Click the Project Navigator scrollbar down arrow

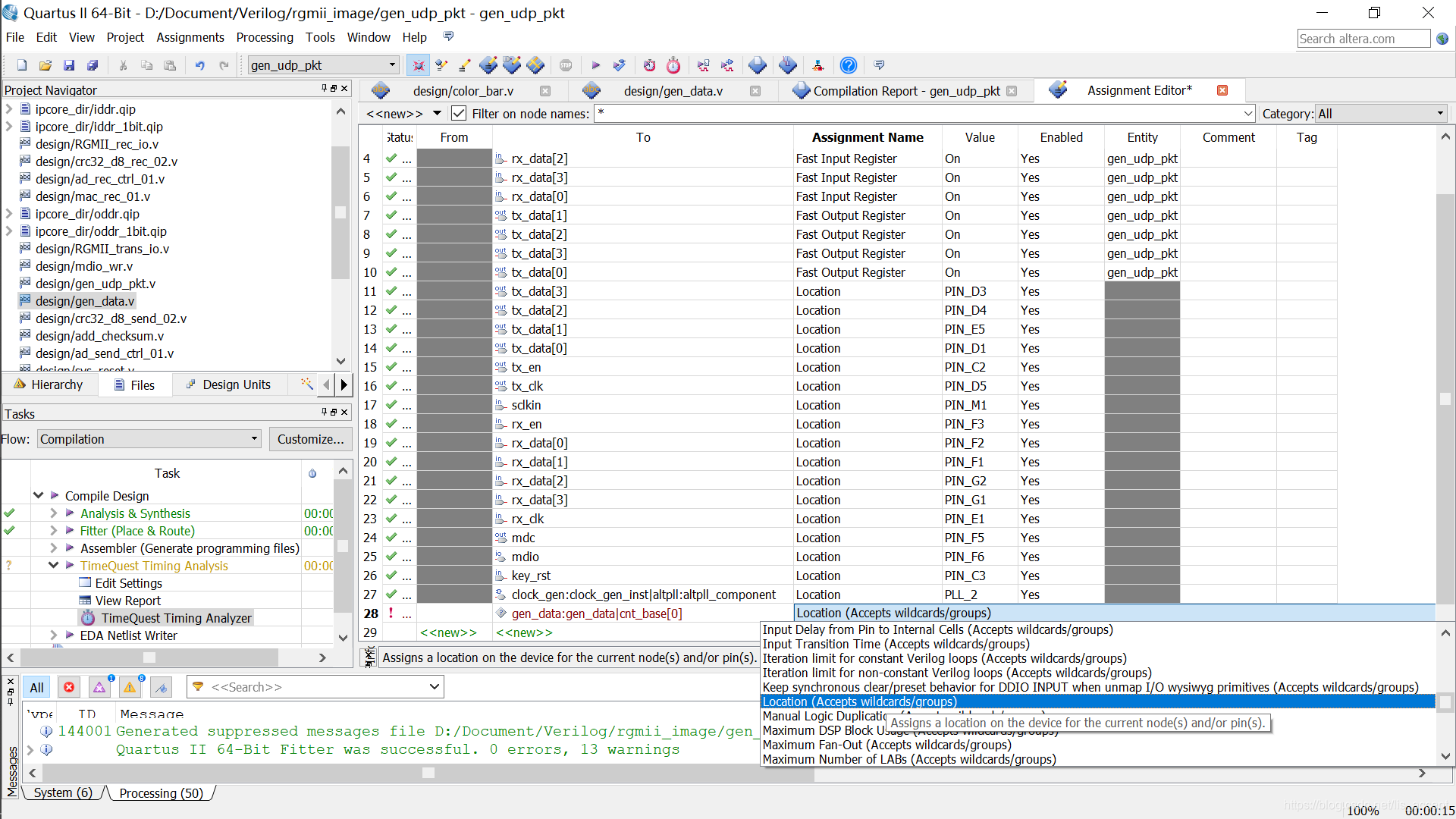[x=340, y=361]
